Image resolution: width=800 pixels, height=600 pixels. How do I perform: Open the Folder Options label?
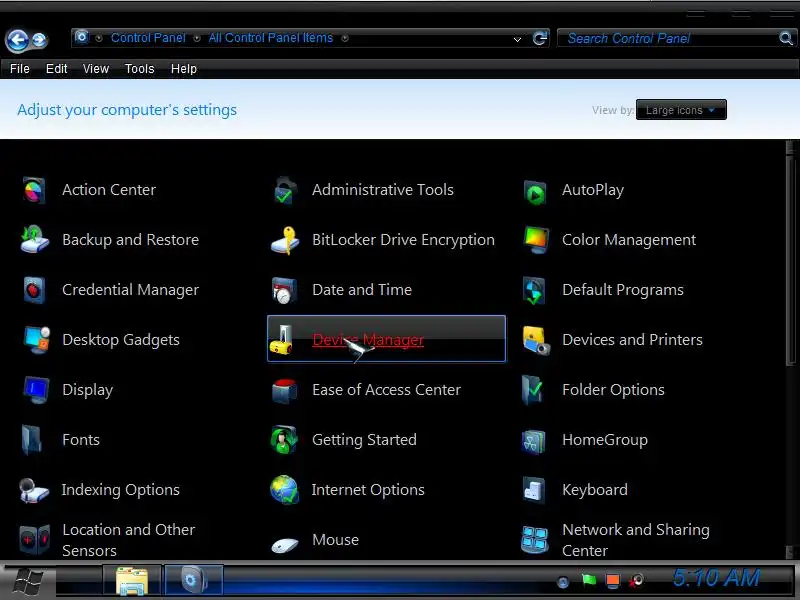click(613, 390)
